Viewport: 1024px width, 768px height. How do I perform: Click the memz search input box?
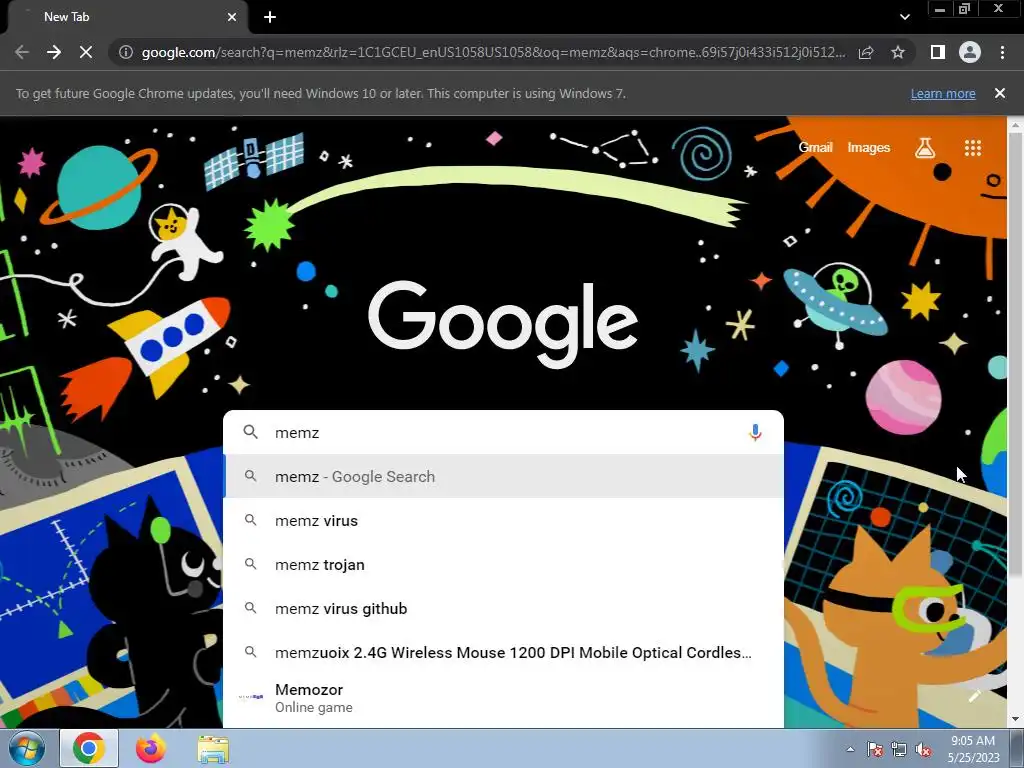(503, 432)
